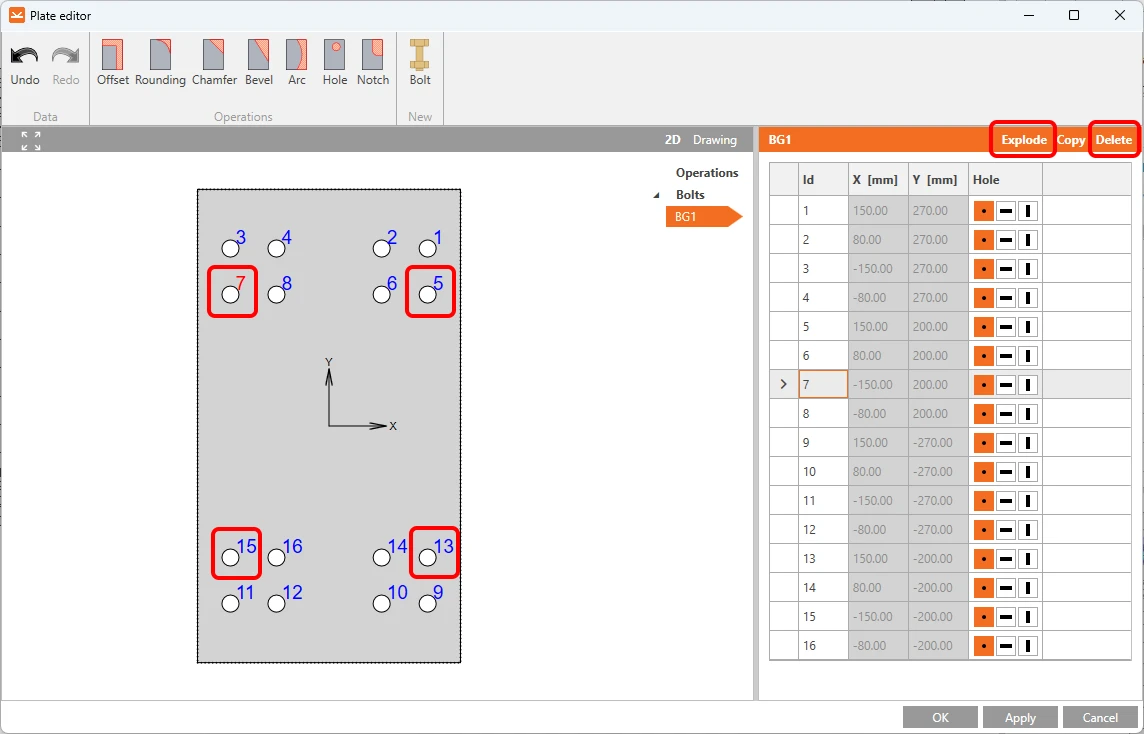1144x734 pixels.
Task: Select bolt hole 5 in the drawing
Action: pyautogui.click(x=428, y=295)
